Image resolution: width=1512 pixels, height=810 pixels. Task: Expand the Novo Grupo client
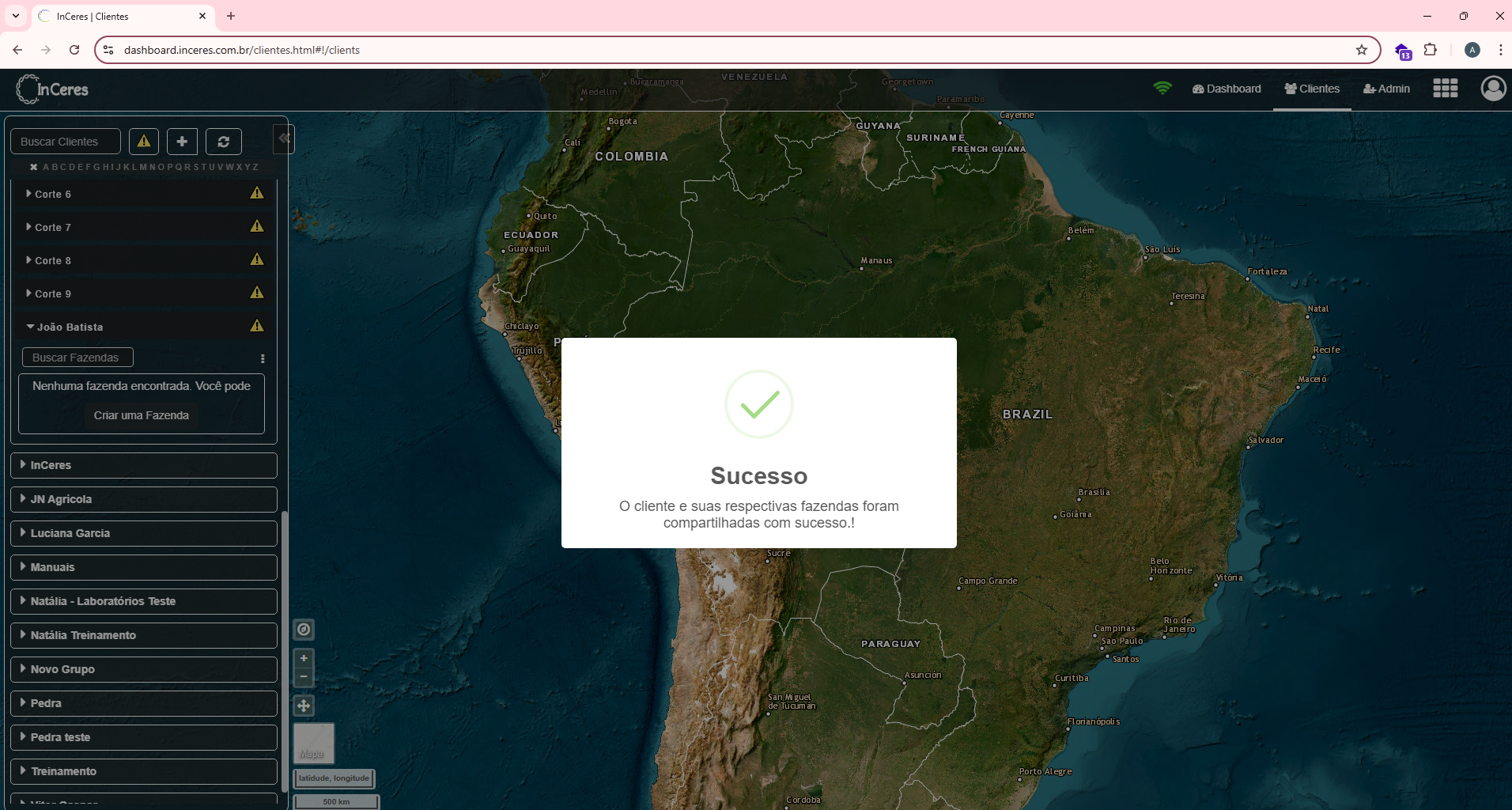click(144, 669)
